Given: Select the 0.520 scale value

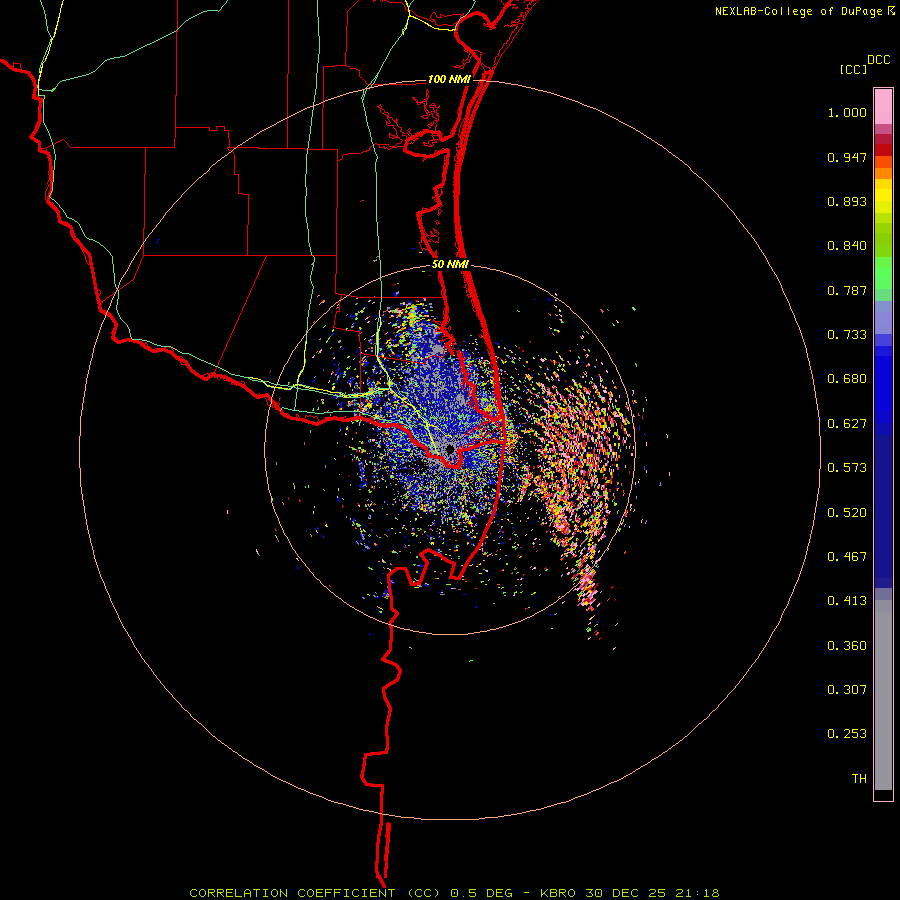Looking at the screenshot, I should click(x=847, y=513).
